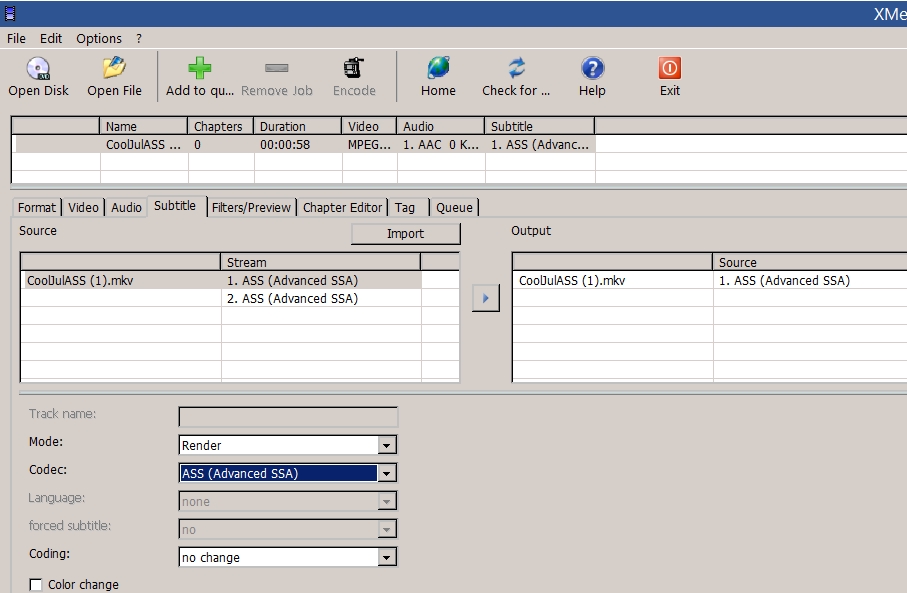Click the 1. ASS (Advanc... subtitle cell
Viewport: 907px width, 593px height.
point(540,145)
